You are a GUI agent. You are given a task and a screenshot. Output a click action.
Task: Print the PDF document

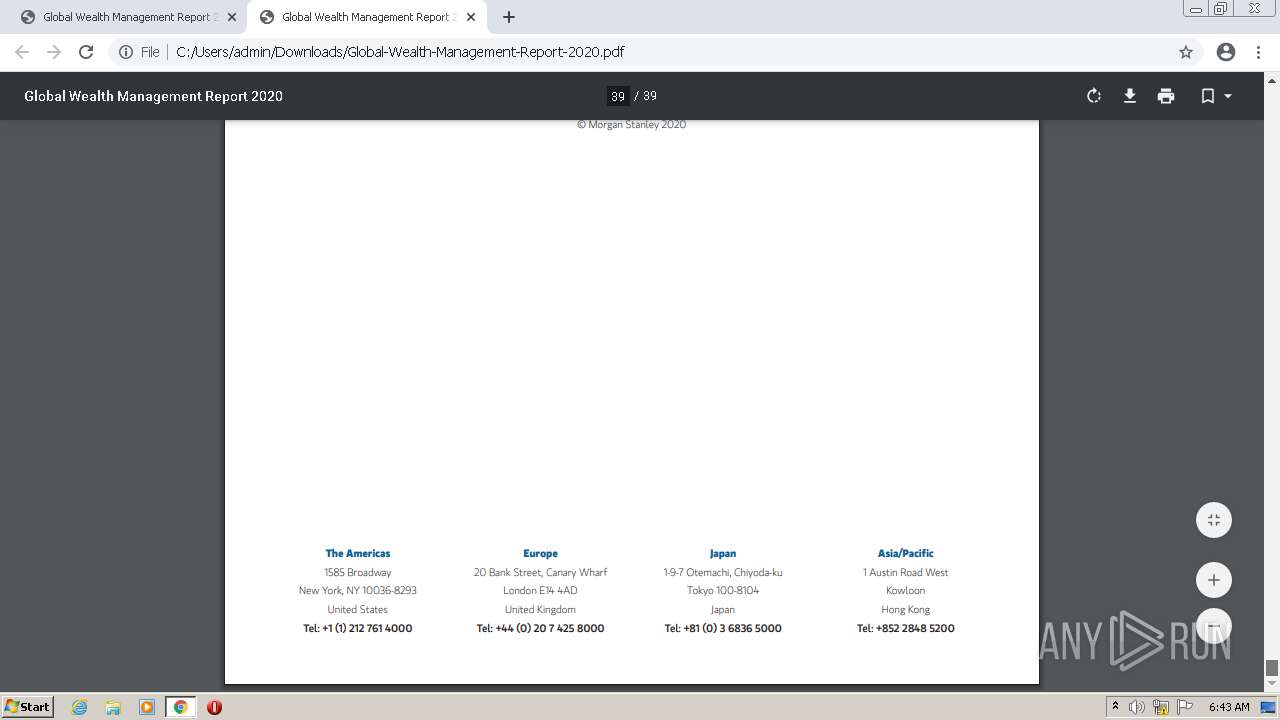click(x=1166, y=96)
